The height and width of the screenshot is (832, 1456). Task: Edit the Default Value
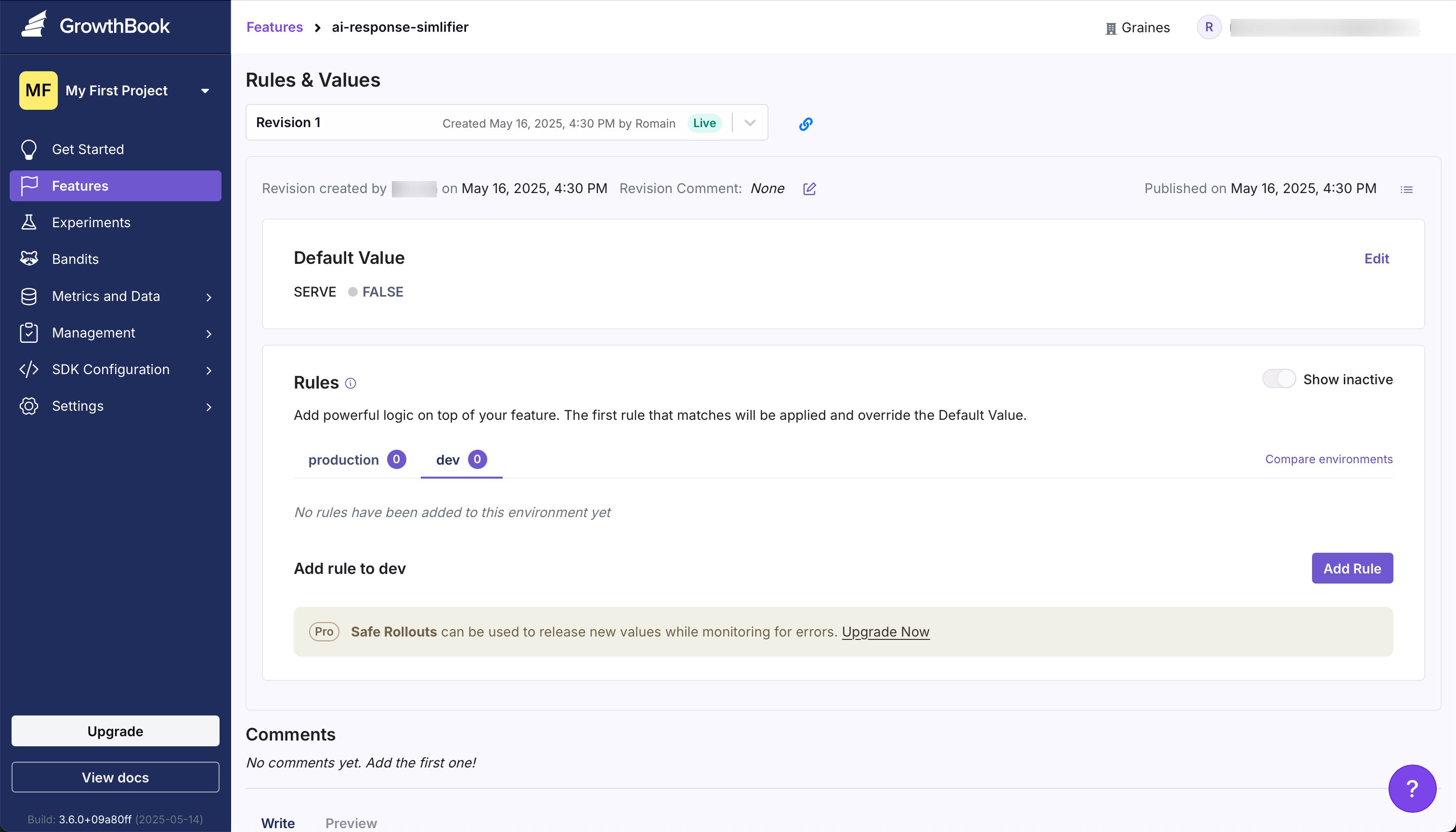point(1377,258)
